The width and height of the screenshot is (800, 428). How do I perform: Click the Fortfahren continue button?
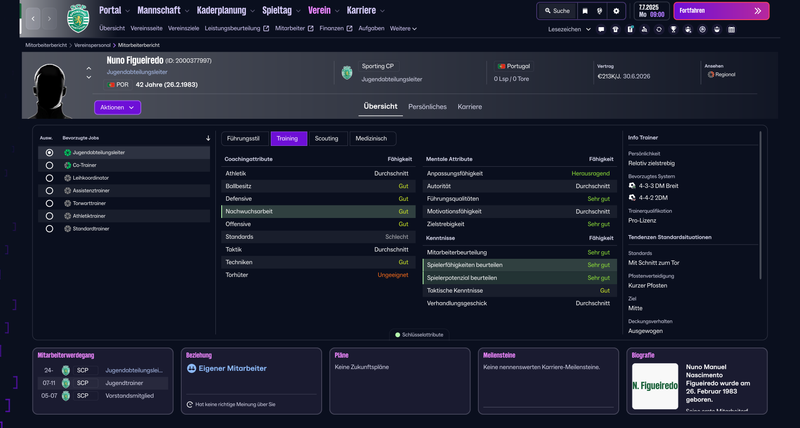coord(721,11)
